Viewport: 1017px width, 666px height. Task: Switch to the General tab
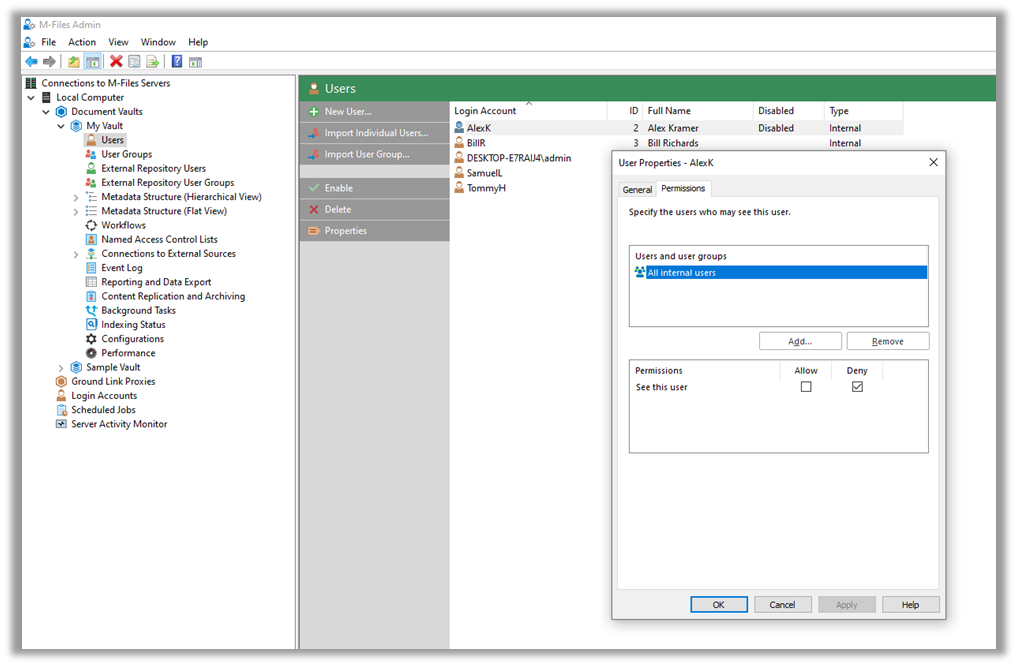[637, 189]
